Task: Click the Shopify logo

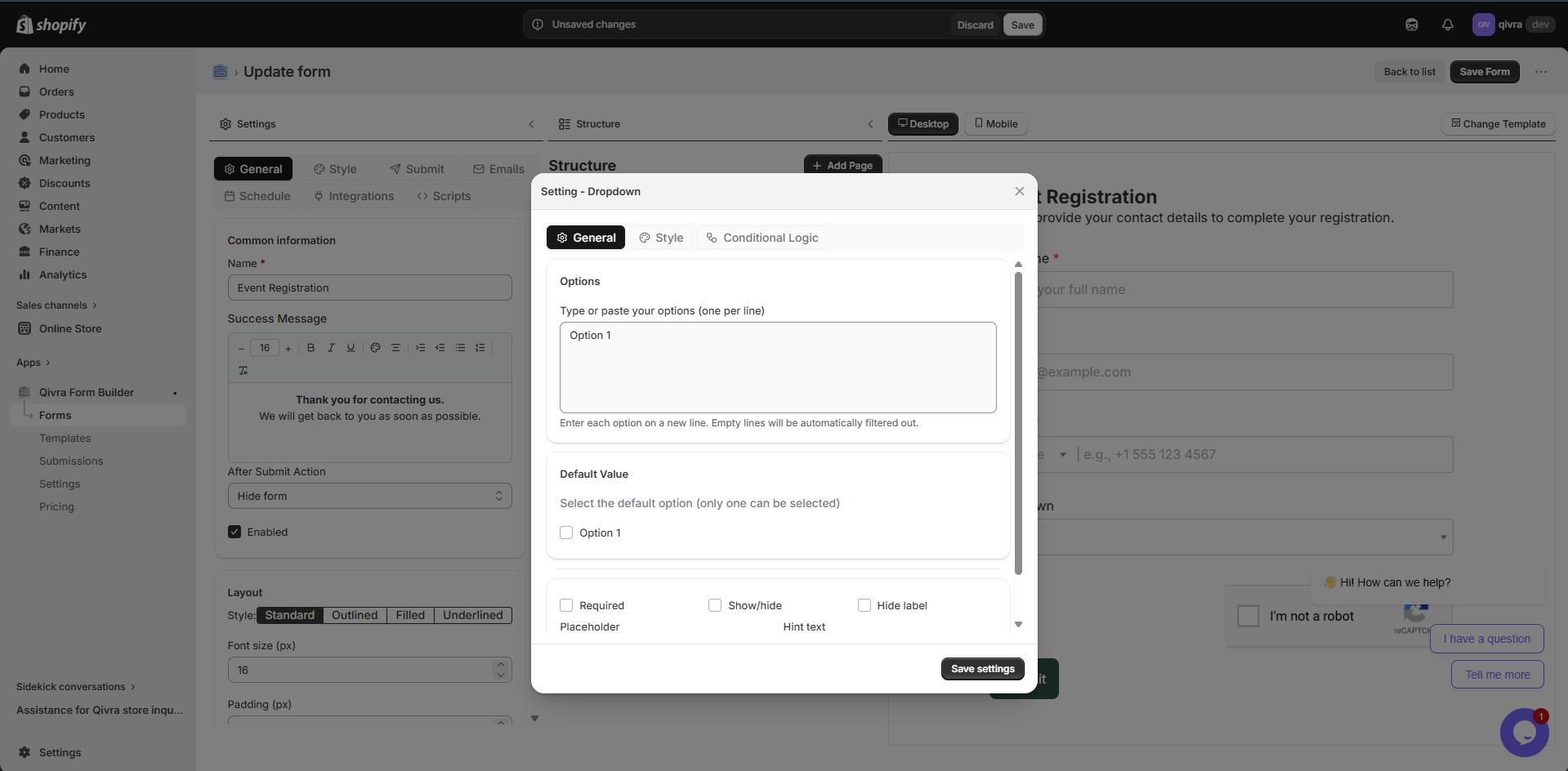Action: coord(51,25)
